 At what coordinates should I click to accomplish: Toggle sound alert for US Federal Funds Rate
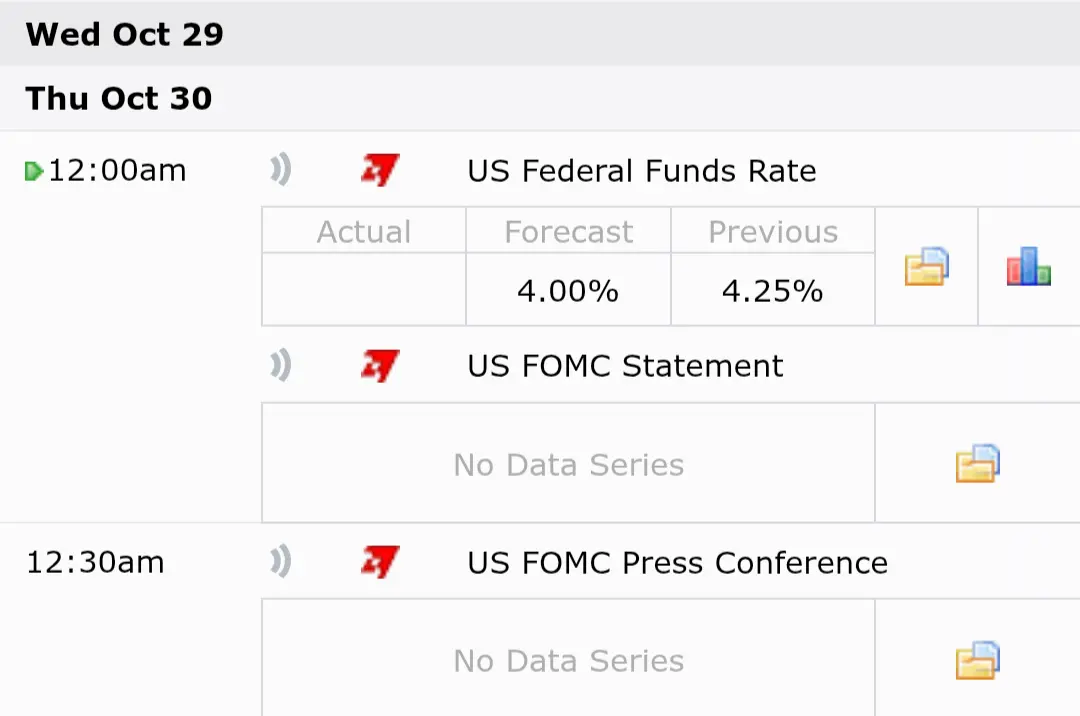(x=281, y=171)
